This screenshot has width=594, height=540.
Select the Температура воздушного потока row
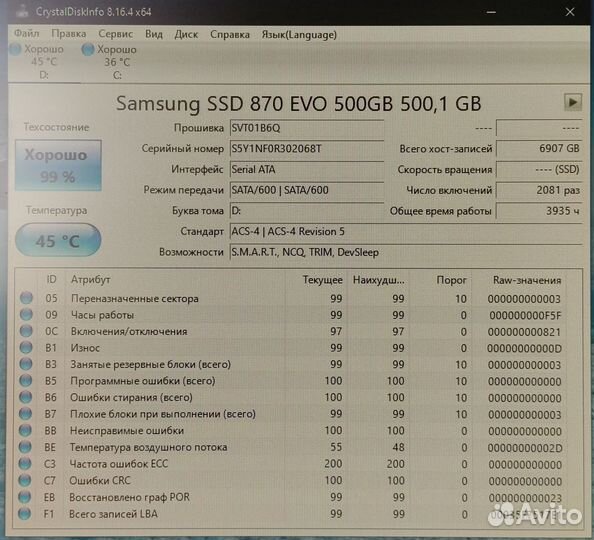[x=292, y=448]
